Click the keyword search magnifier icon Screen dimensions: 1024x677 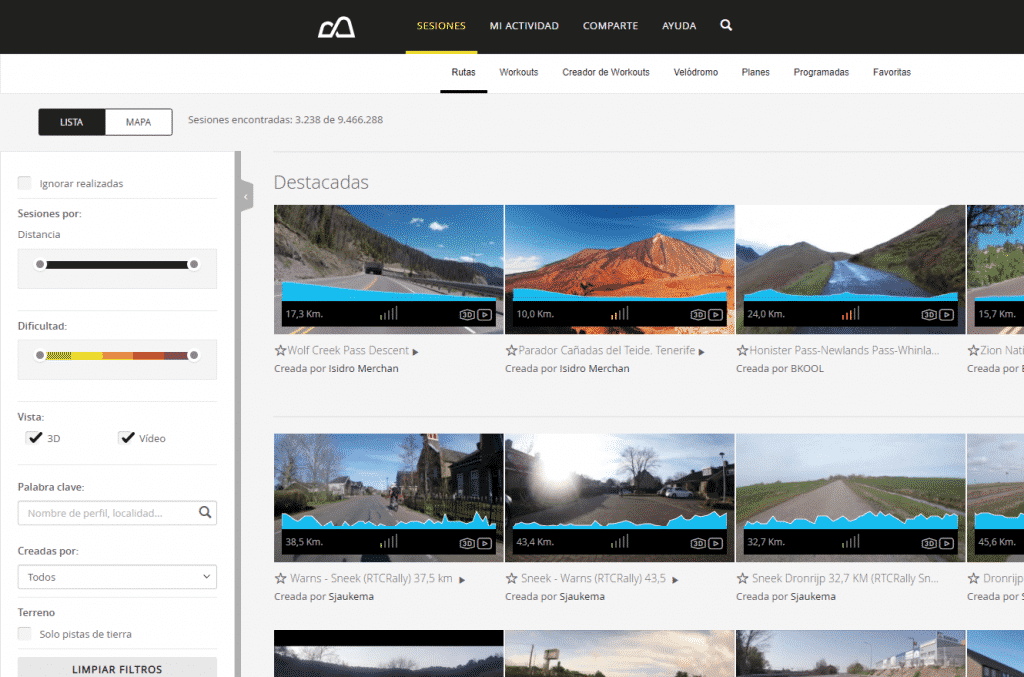tap(205, 512)
